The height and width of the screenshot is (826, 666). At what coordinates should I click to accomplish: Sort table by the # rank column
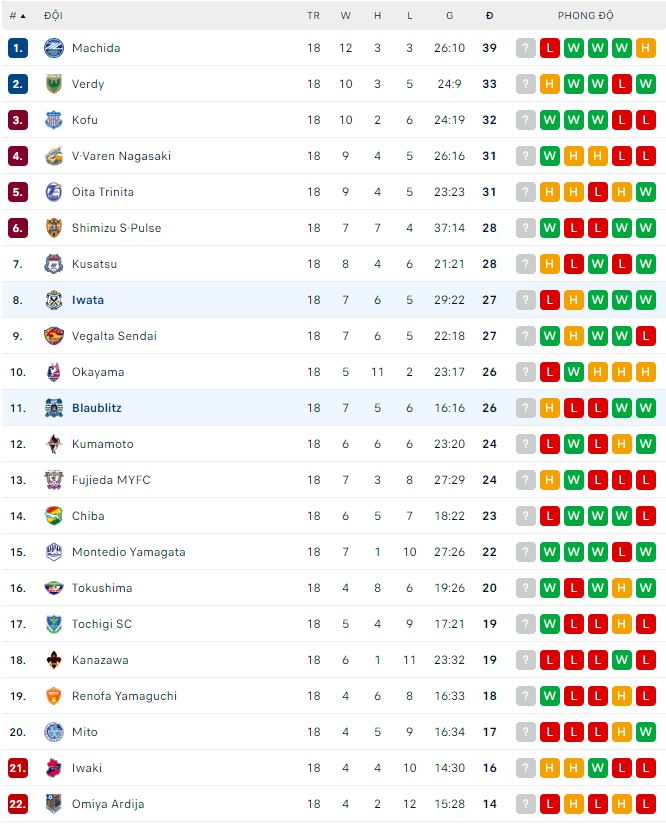coord(17,16)
